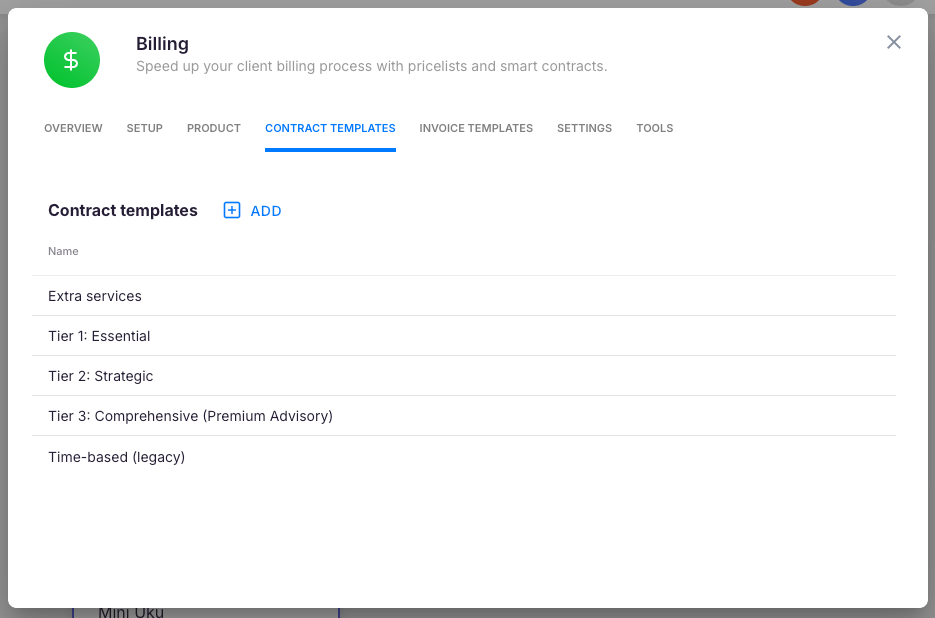Image resolution: width=935 pixels, height=618 pixels.
Task: Open the Tools tab
Action: click(x=655, y=128)
